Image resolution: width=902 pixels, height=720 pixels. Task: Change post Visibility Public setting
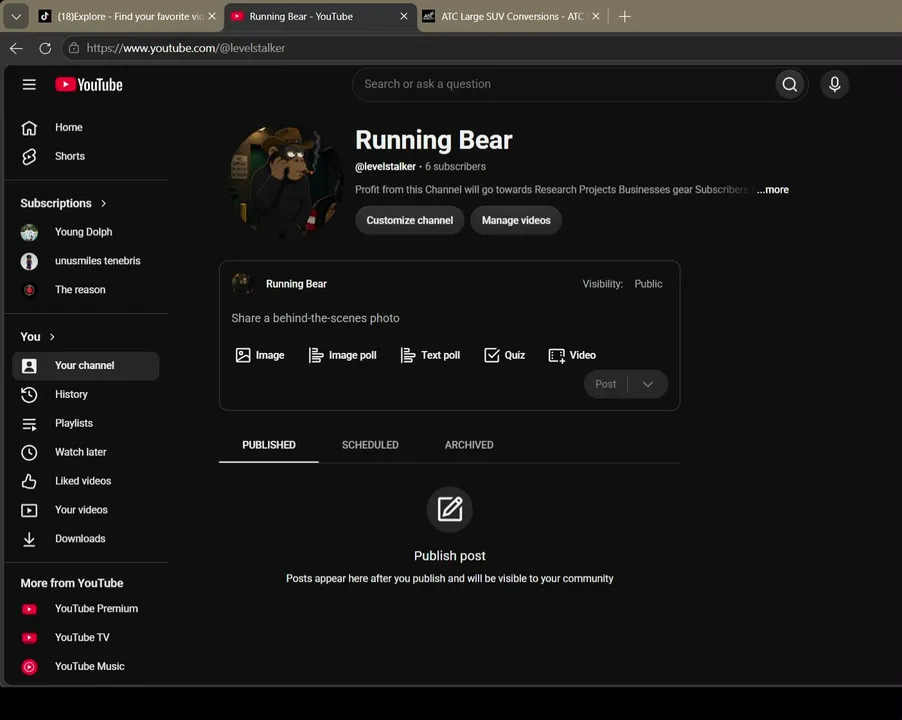click(648, 284)
